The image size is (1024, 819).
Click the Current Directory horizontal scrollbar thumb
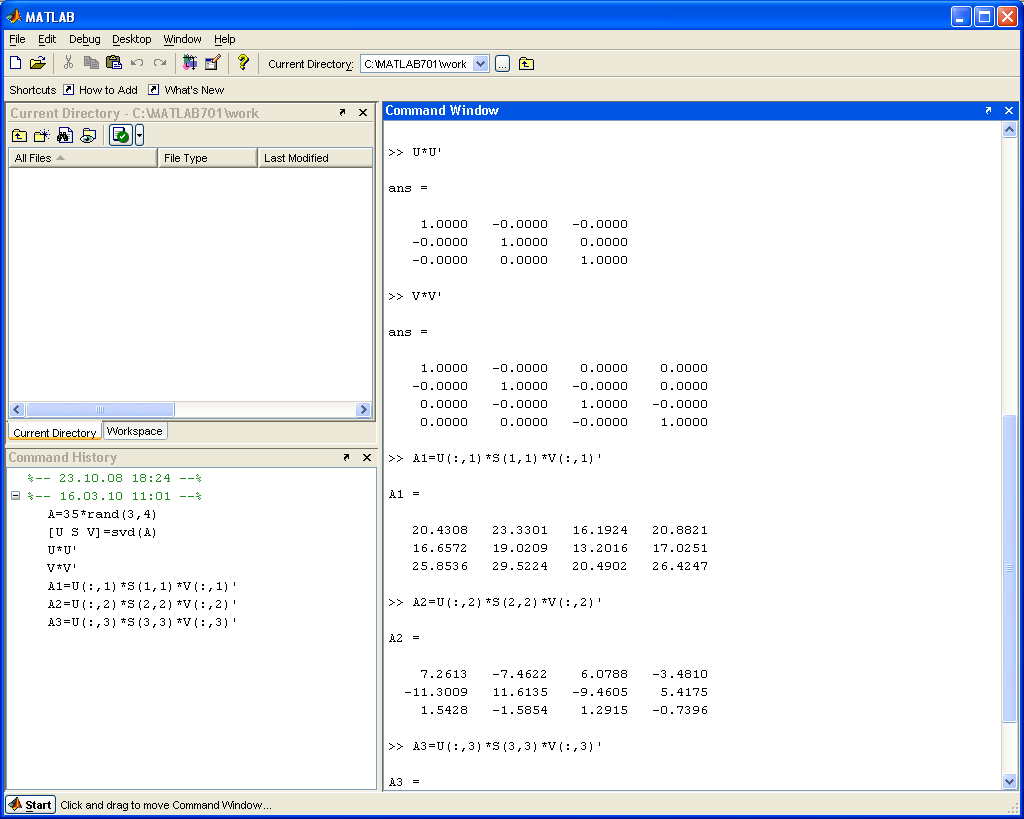click(x=100, y=410)
